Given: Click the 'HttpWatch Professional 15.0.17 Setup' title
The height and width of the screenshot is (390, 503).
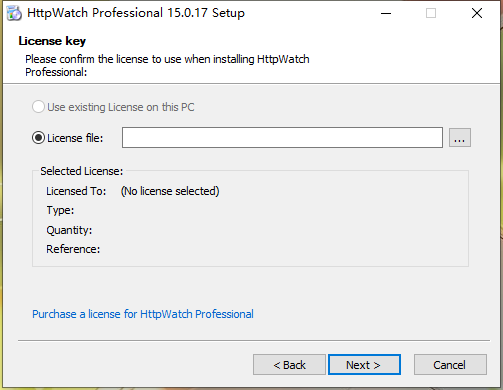Looking at the screenshot, I should [136, 13].
